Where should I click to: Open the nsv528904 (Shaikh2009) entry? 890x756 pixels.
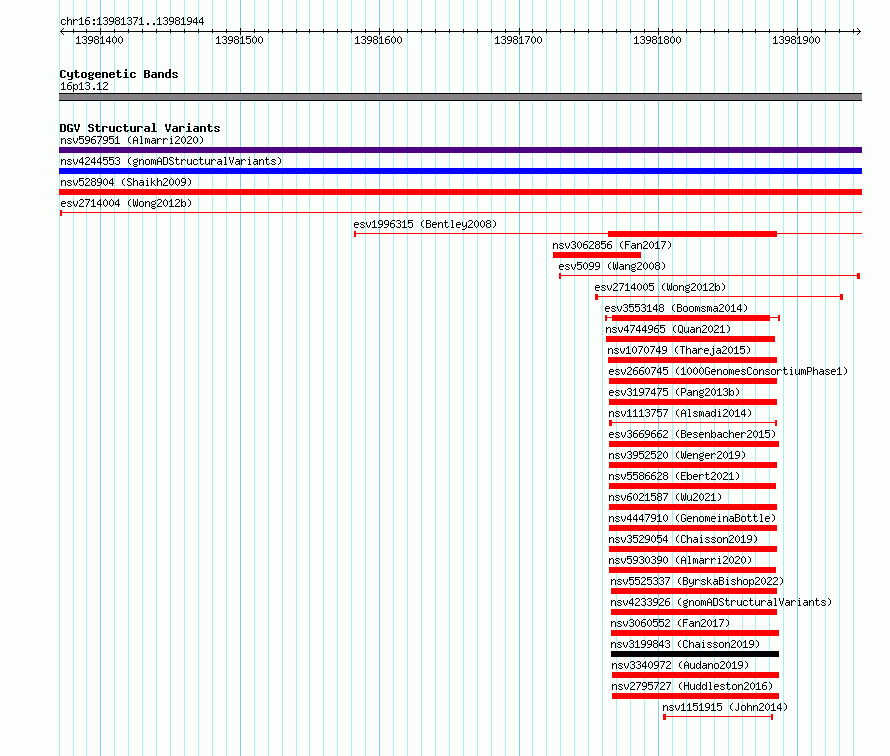coord(126,182)
